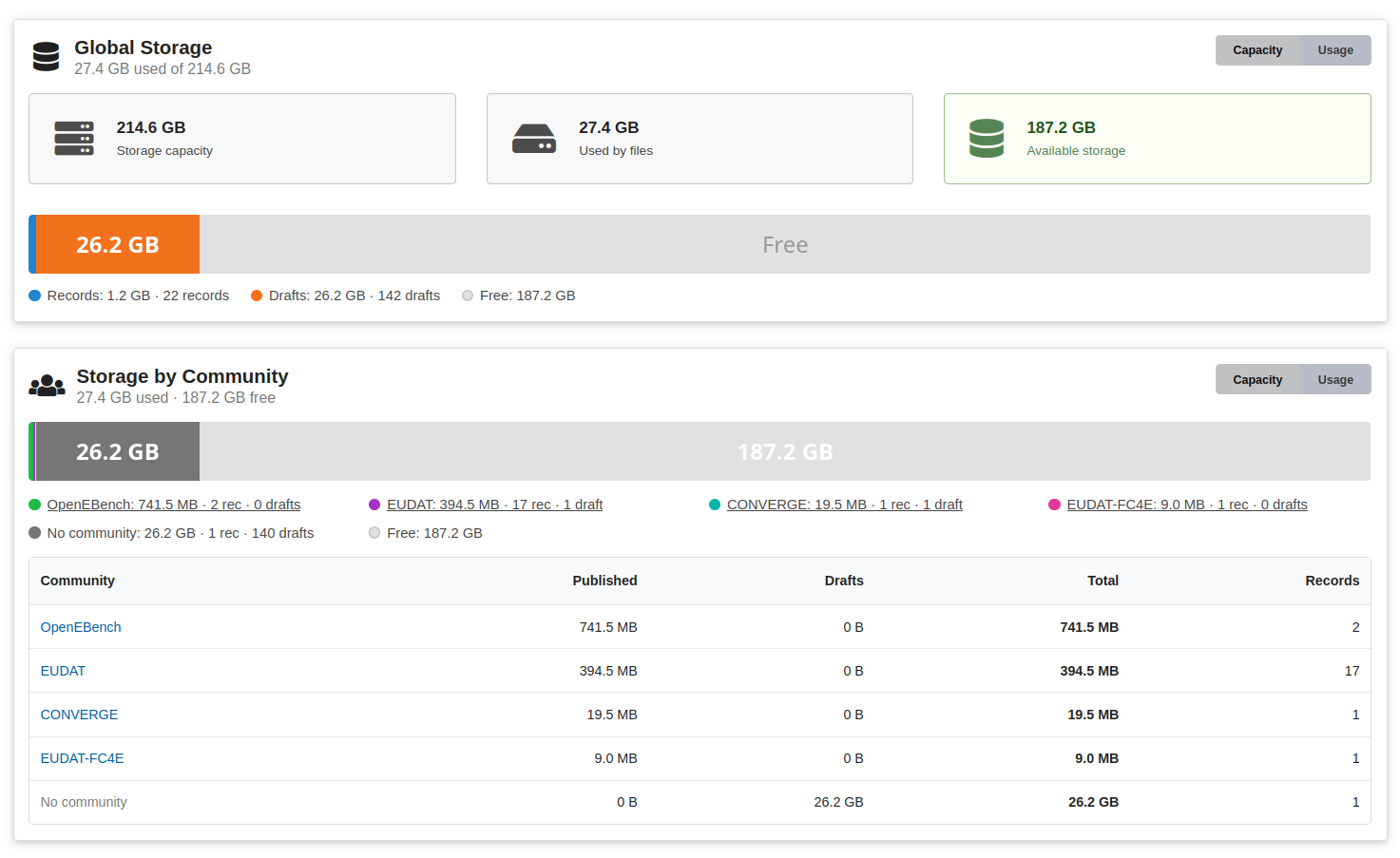Click the Global Storage heading
The height and width of the screenshot is (858, 1400).
[144, 48]
